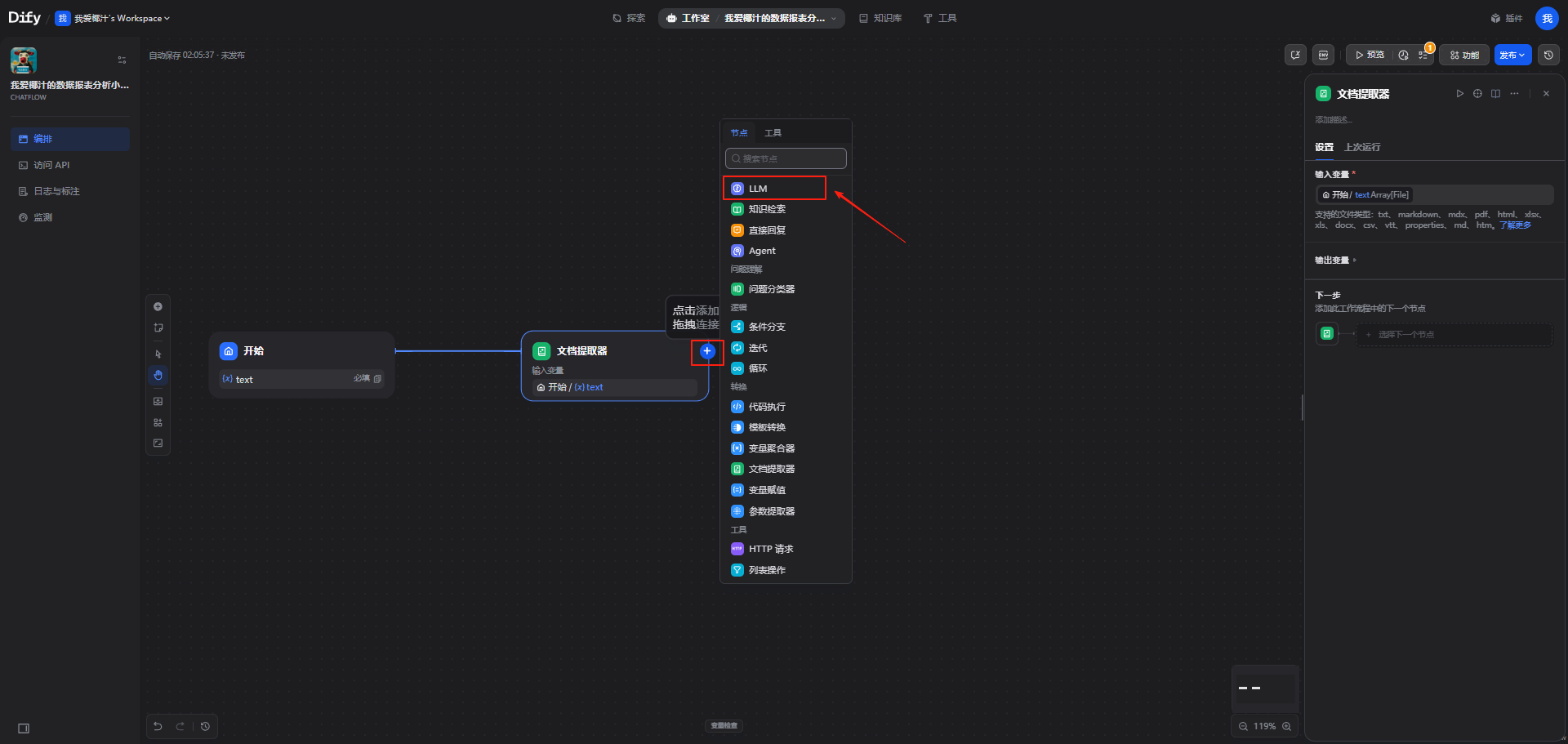Open 监测 monitoring in sidebar
This screenshot has width=1568, height=744.
coord(70,217)
